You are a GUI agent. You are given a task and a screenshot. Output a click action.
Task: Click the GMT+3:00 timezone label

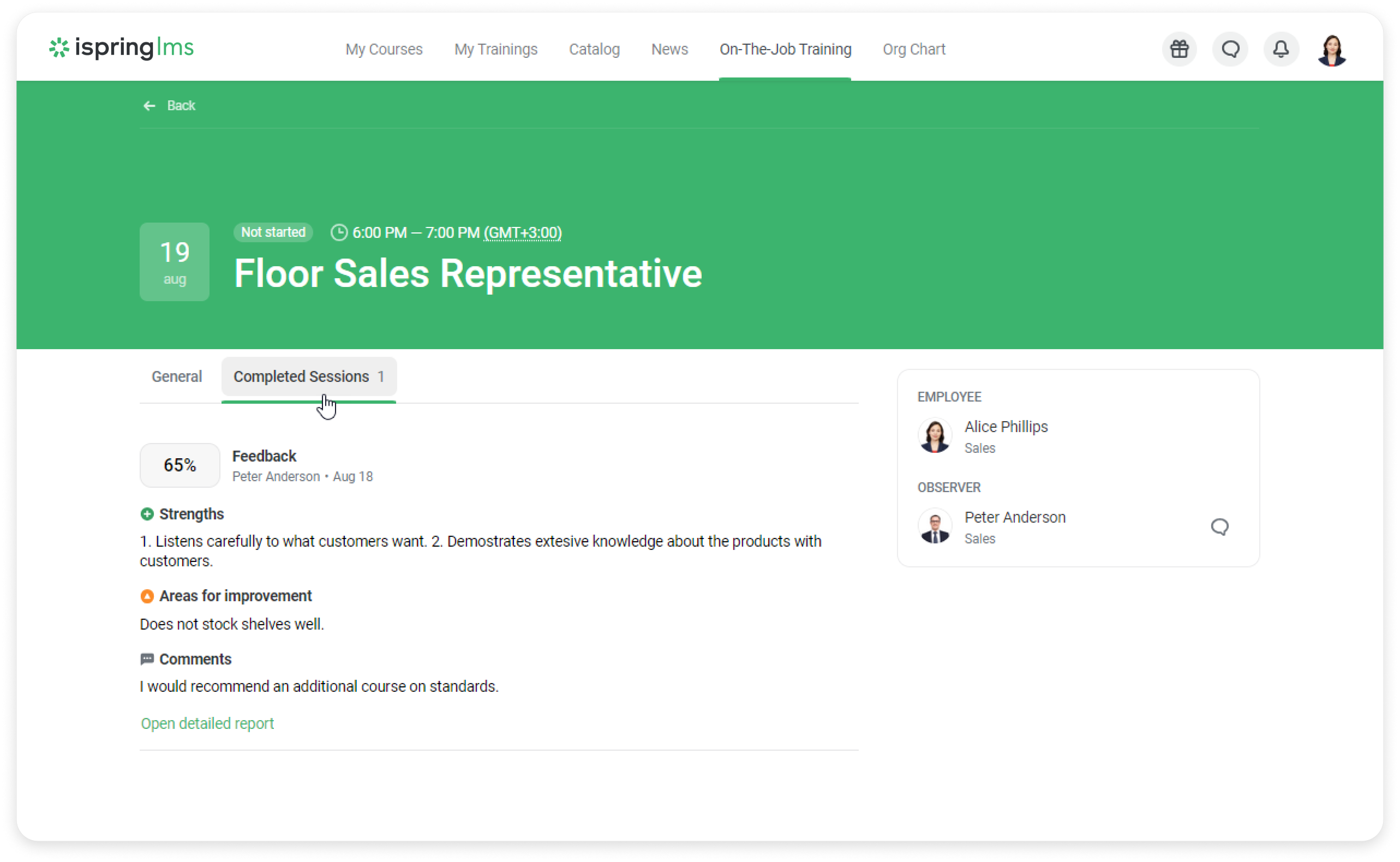(522, 233)
